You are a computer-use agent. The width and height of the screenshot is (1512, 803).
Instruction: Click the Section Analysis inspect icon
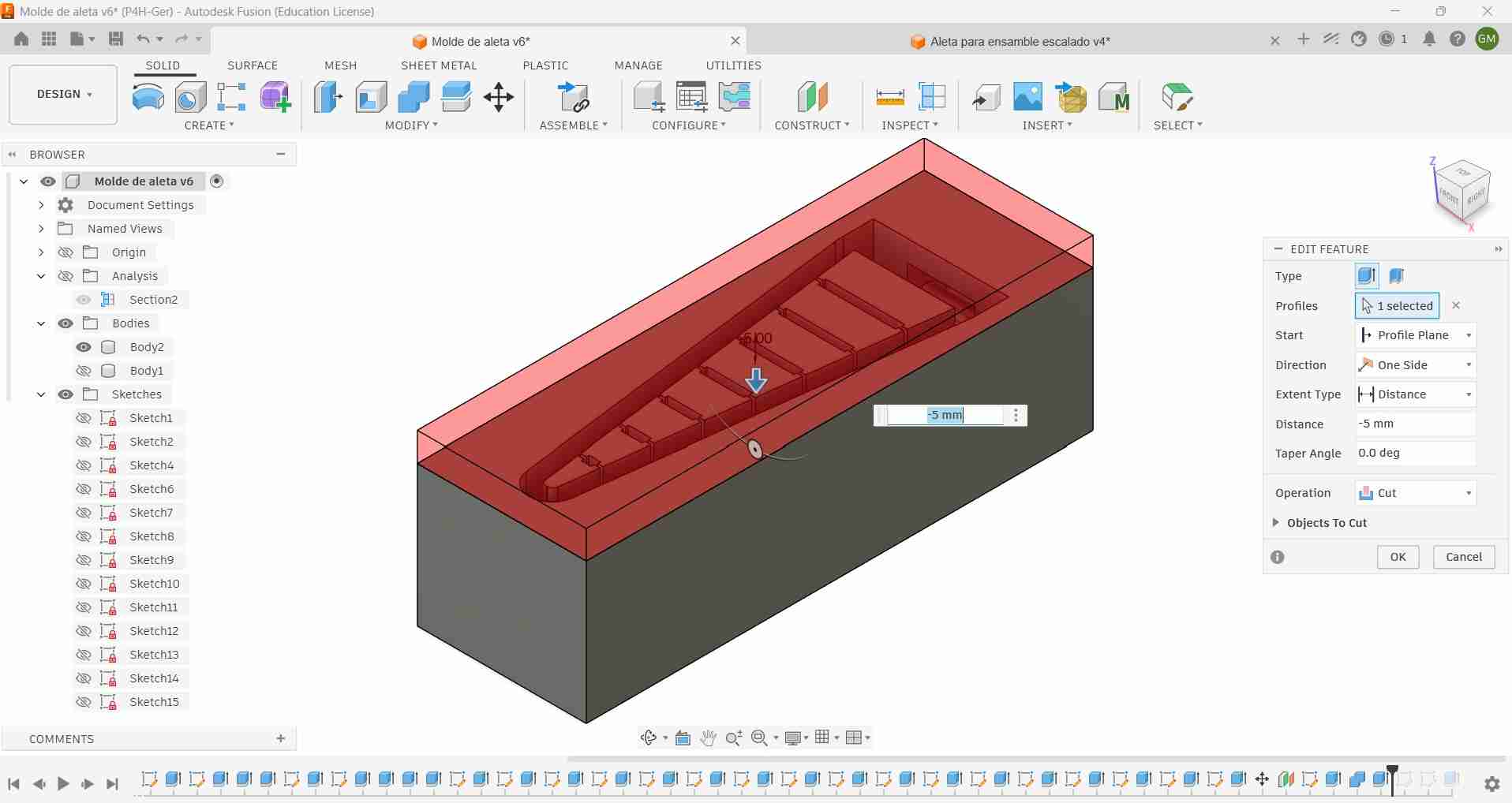pyautogui.click(x=932, y=97)
